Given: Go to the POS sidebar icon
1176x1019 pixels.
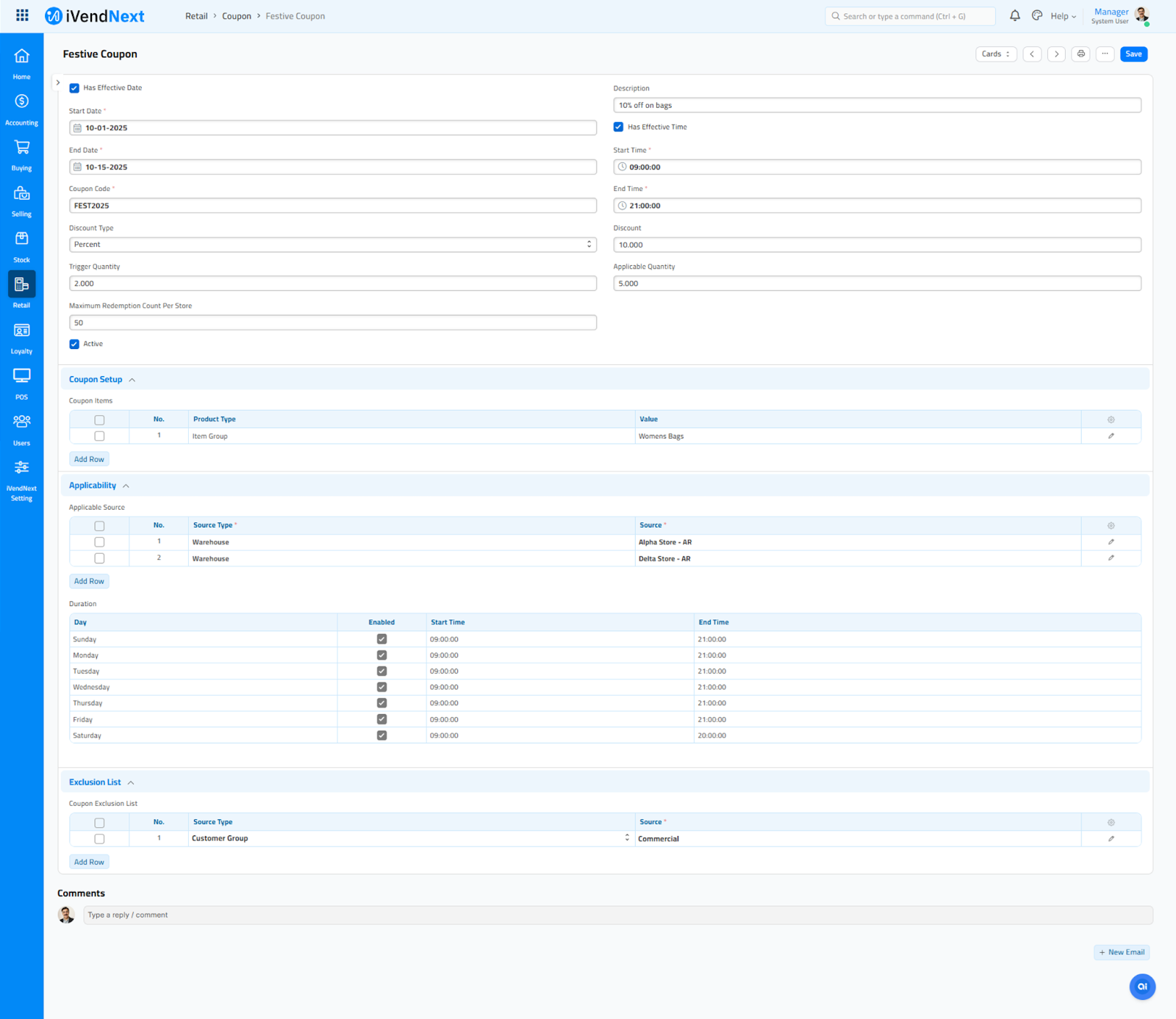Looking at the screenshot, I should (21, 384).
